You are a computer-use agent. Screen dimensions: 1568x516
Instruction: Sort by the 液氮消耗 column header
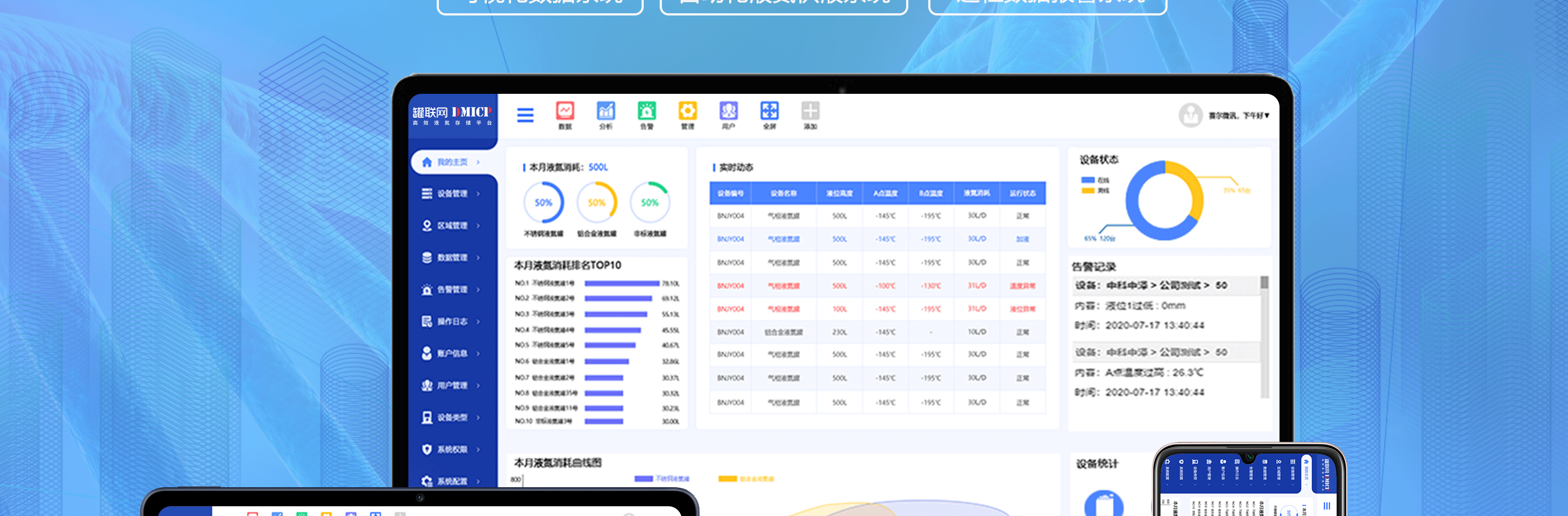(x=977, y=193)
